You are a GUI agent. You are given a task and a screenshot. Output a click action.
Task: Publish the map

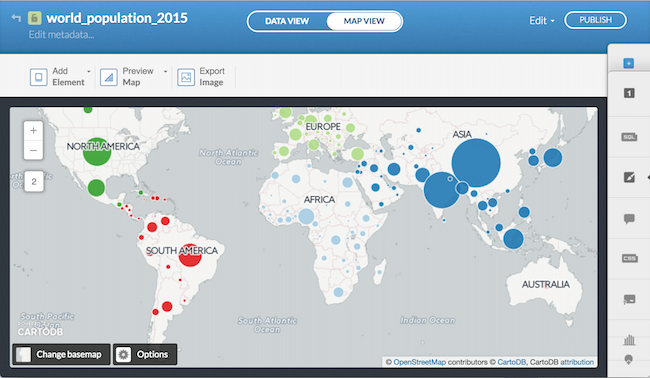(x=595, y=20)
